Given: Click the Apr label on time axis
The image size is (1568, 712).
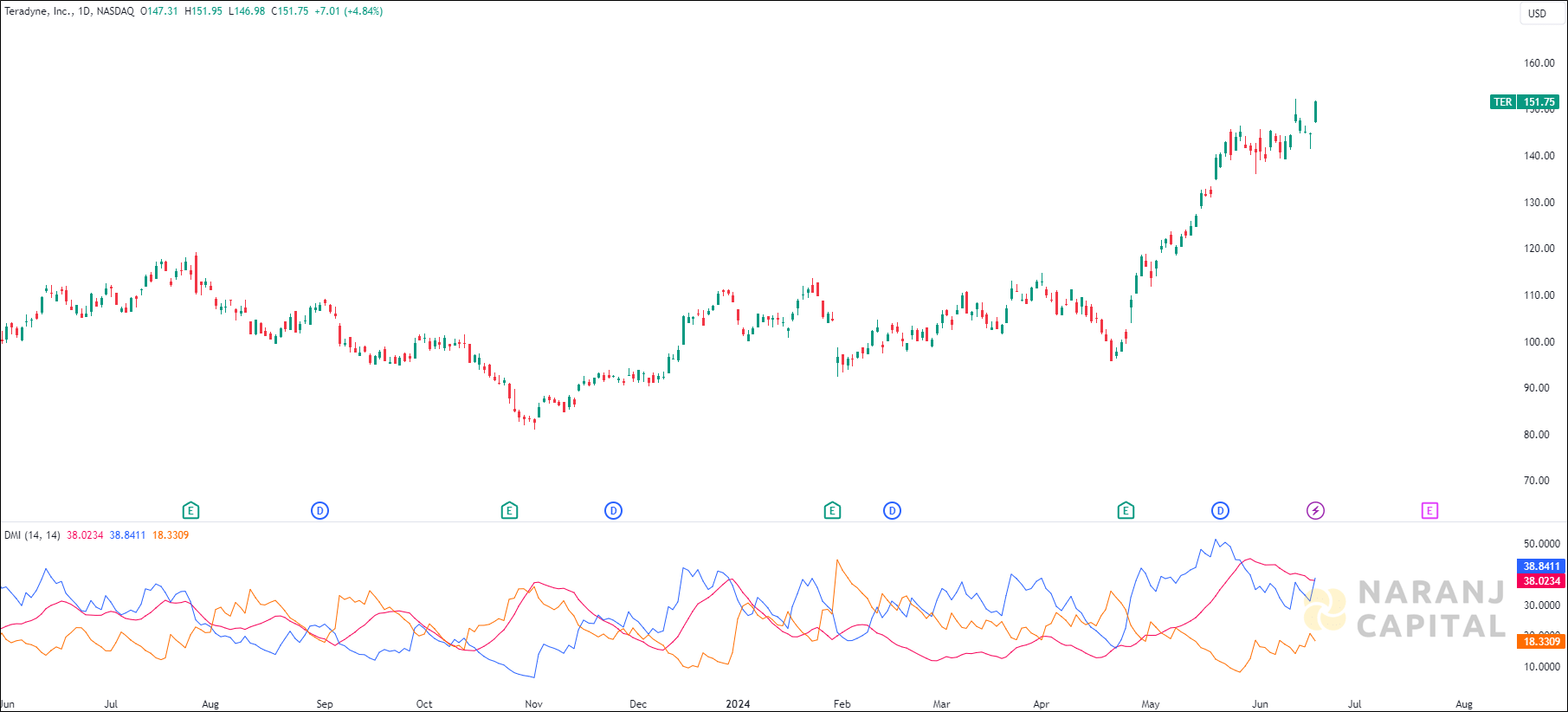Looking at the screenshot, I should click(1042, 704).
